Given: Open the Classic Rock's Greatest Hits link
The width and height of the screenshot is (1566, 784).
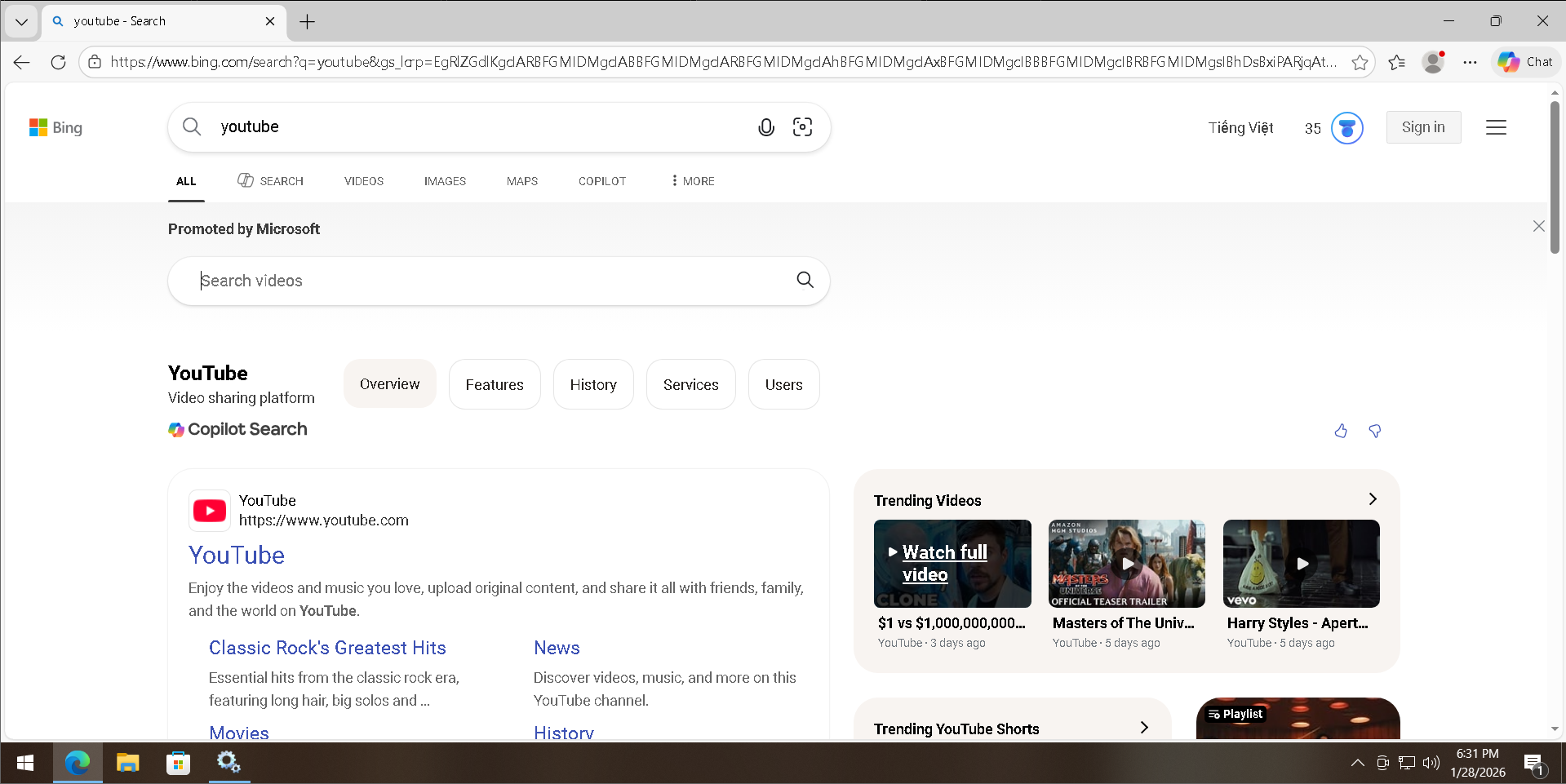Looking at the screenshot, I should [x=327, y=648].
